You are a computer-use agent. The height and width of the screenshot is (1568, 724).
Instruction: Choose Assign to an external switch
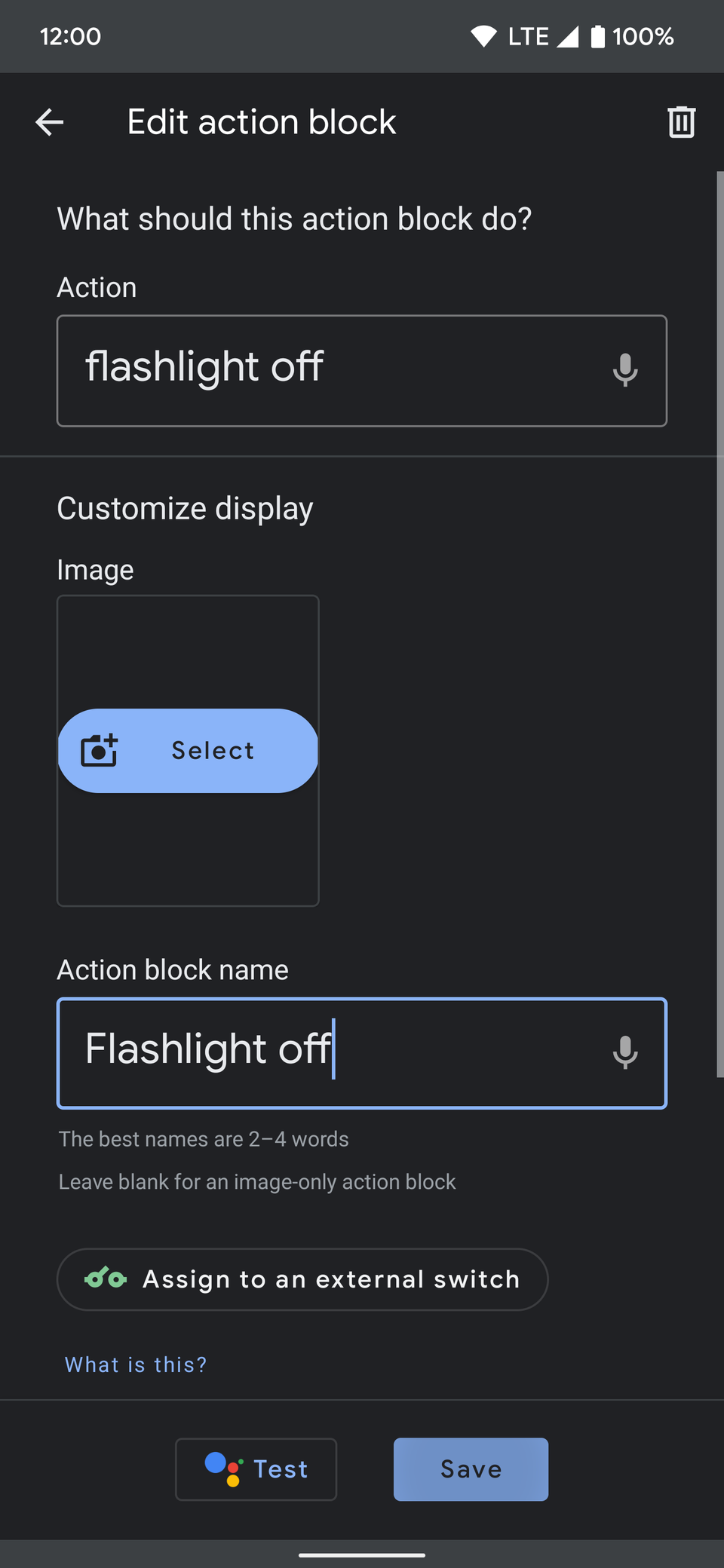(302, 1279)
